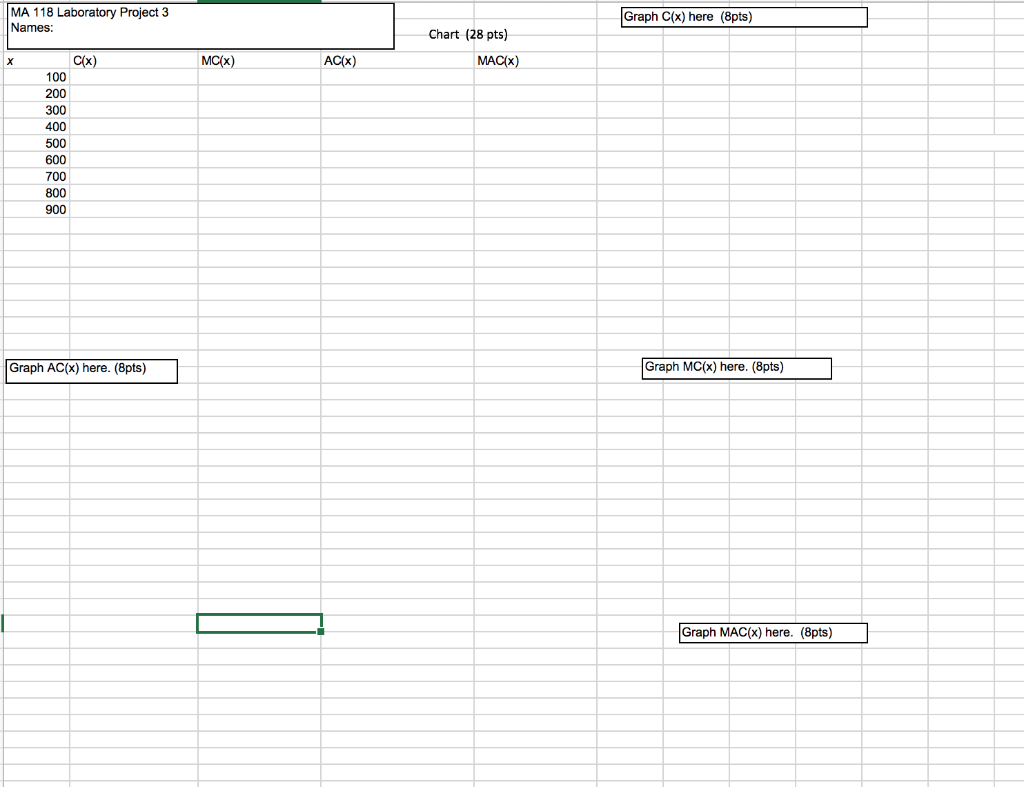
Task: Click the empty AC(x) cell in the 100 row
Action: (398, 77)
